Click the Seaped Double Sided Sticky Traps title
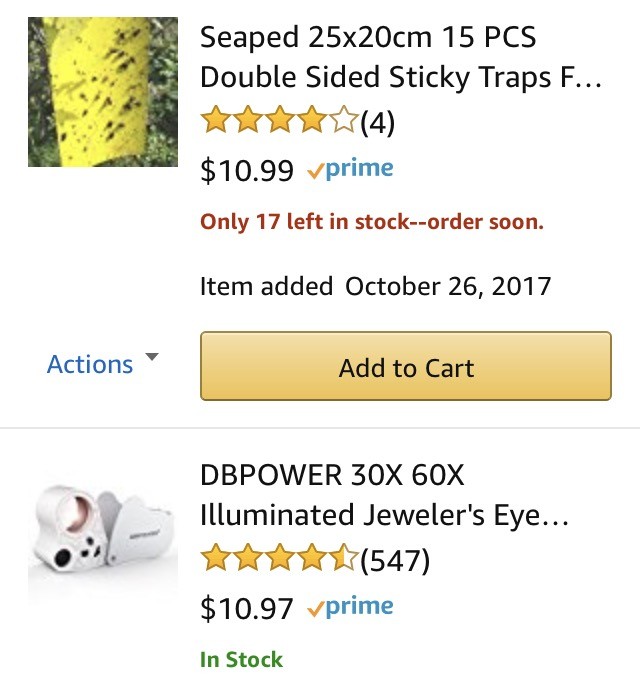This screenshot has width=640, height=698. (401, 57)
